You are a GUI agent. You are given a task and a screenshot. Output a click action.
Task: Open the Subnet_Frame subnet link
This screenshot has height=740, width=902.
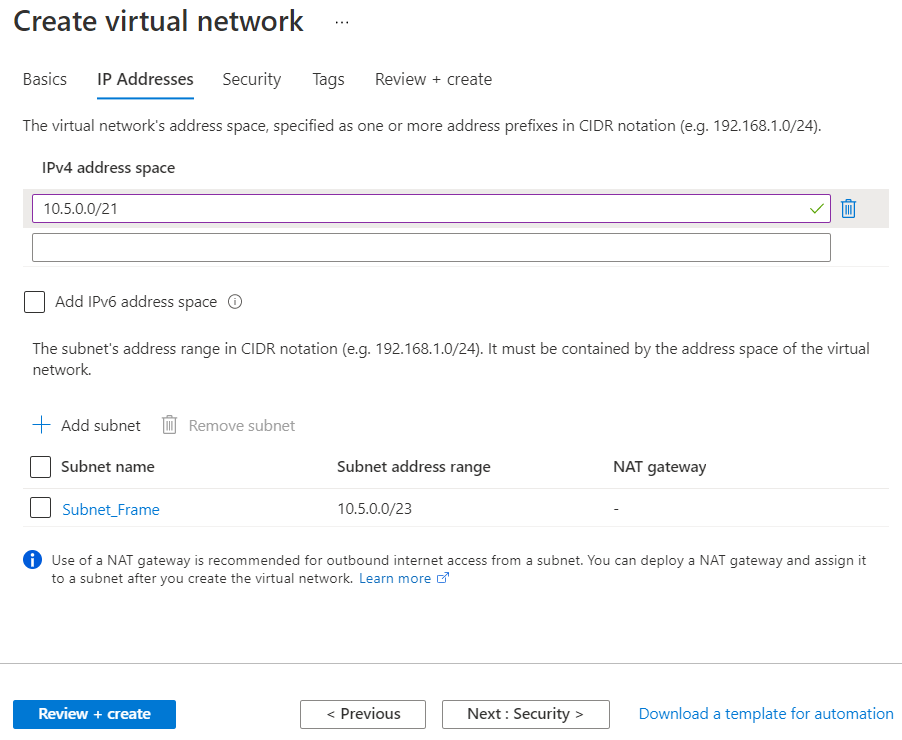coord(111,509)
